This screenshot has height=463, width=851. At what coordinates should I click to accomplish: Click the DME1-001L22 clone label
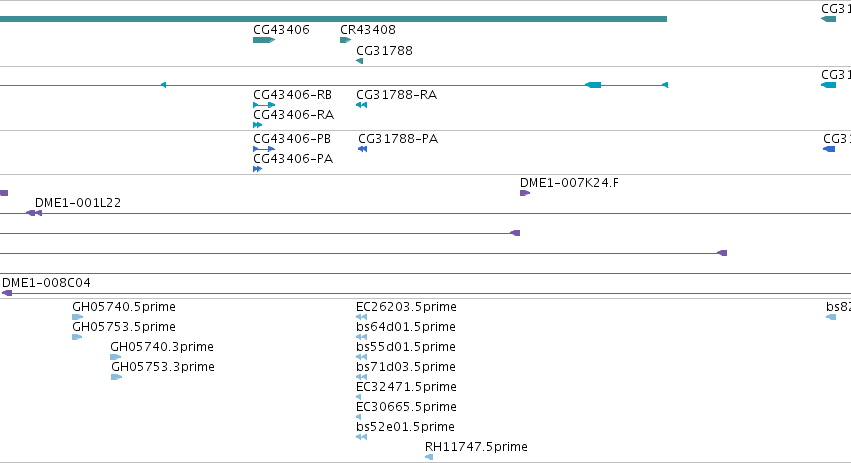coord(78,202)
